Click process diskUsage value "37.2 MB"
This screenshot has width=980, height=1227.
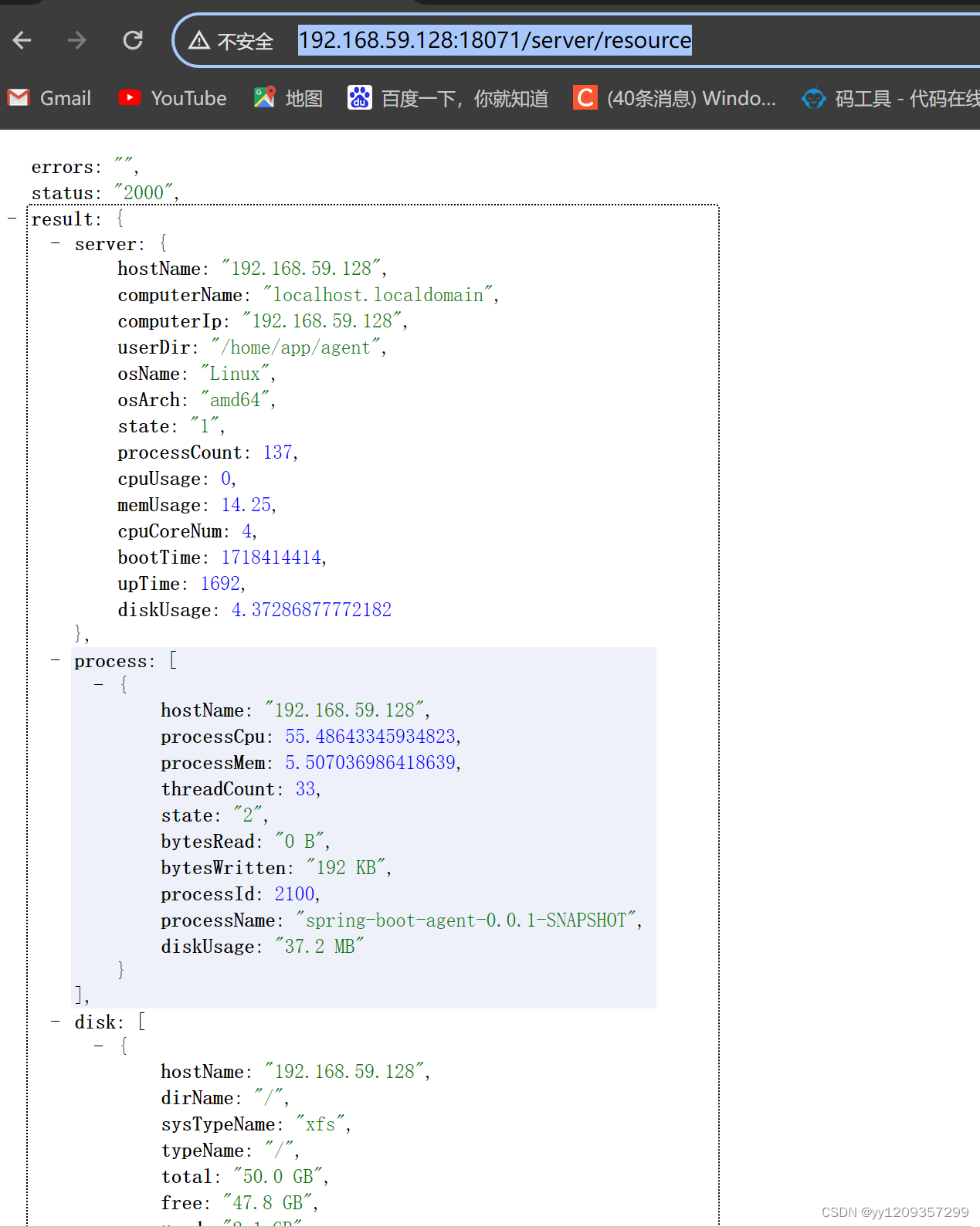320,947
